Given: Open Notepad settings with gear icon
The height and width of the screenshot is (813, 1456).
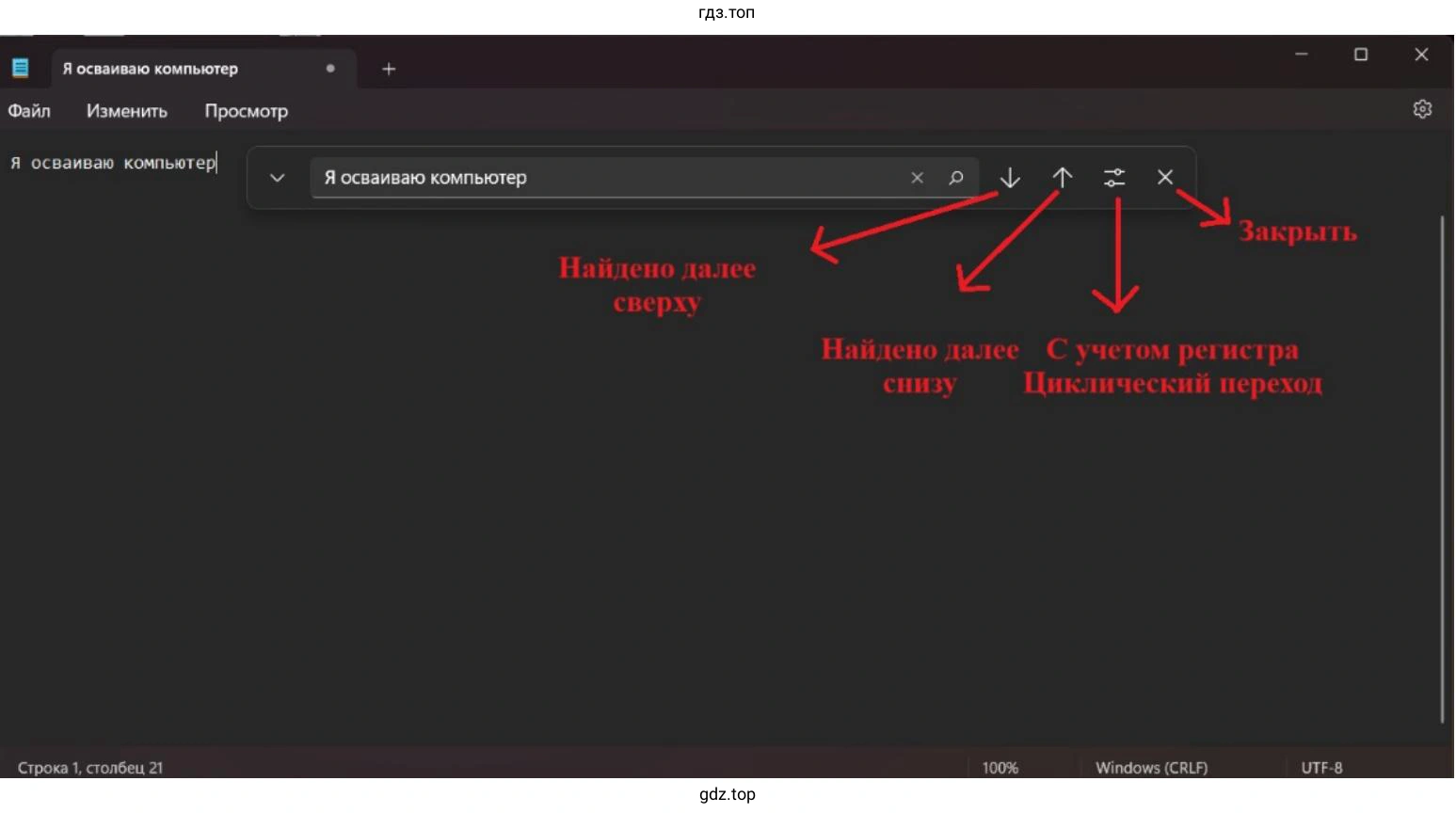Looking at the screenshot, I should (x=1422, y=109).
